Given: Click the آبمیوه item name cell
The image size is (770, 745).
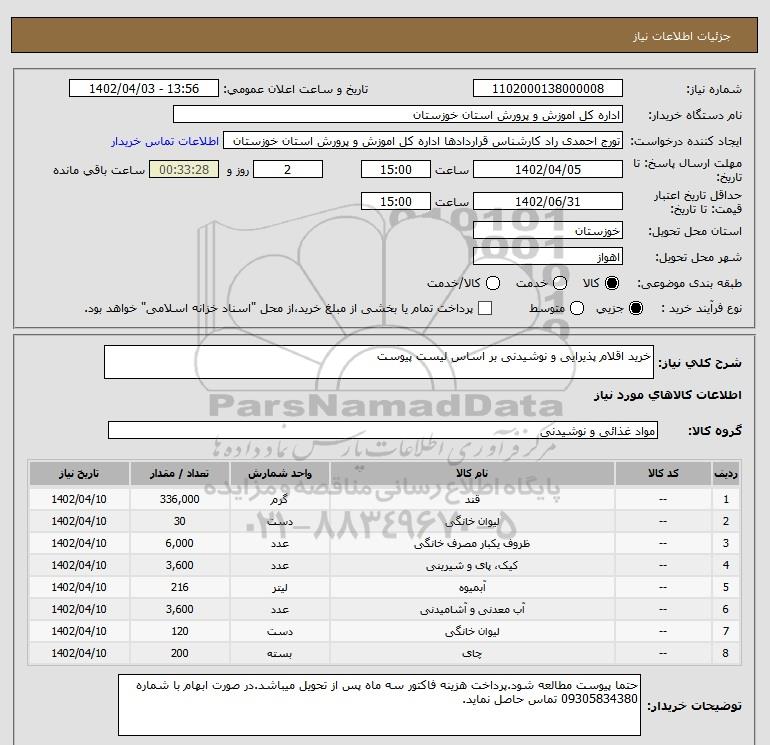Looking at the screenshot, I should [x=472, y=587].
